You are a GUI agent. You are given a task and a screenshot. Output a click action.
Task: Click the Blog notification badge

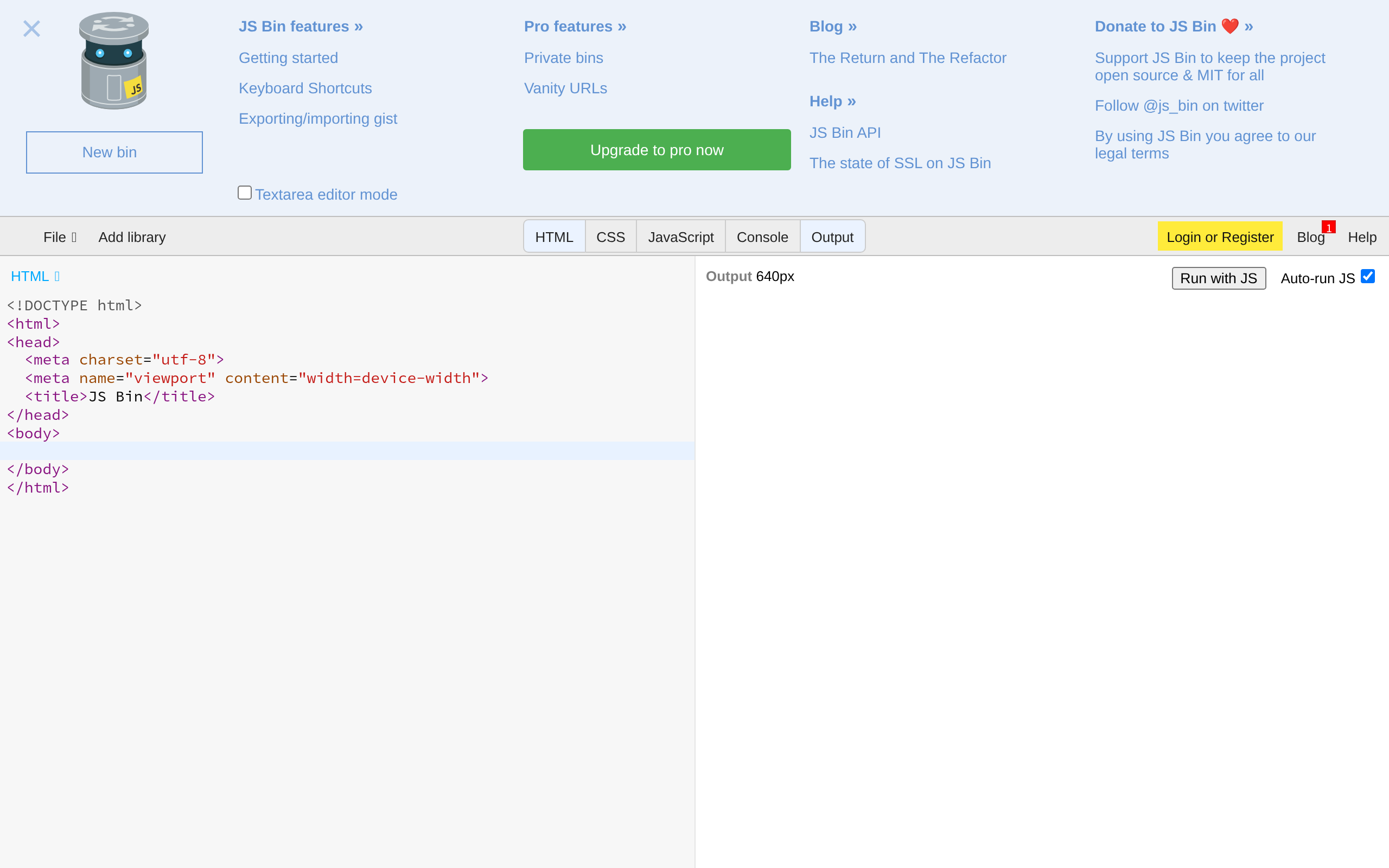tap(1329, 227)
